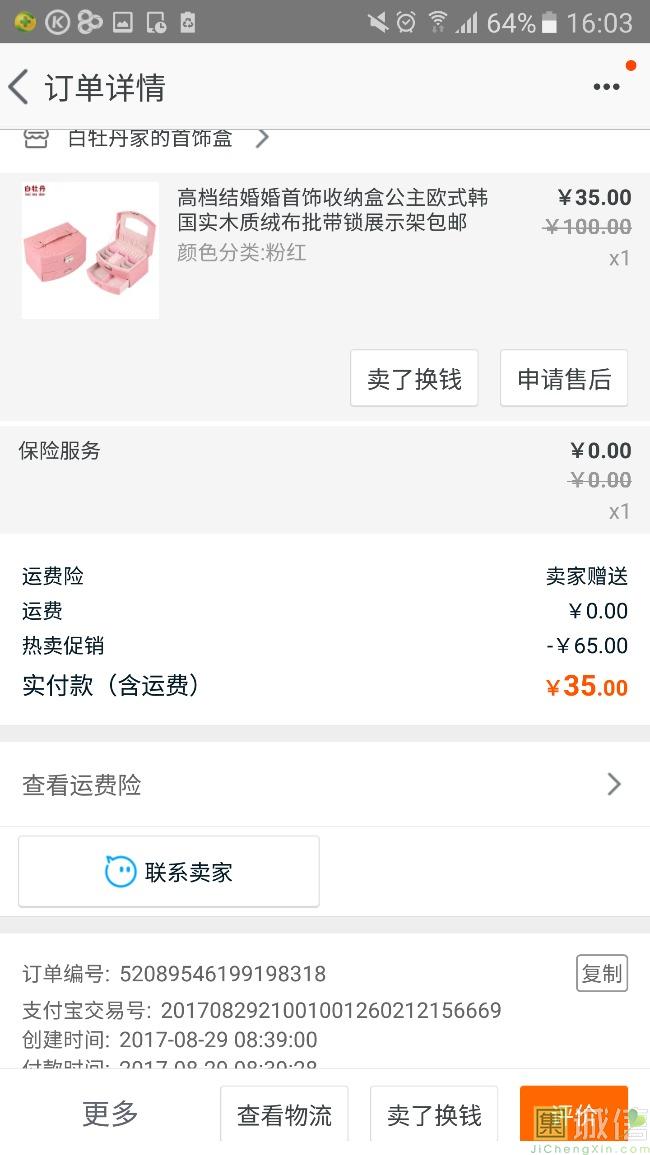Tap the Wi-Fi icon in status bar

pyautogui.click(x=437, y=22)
